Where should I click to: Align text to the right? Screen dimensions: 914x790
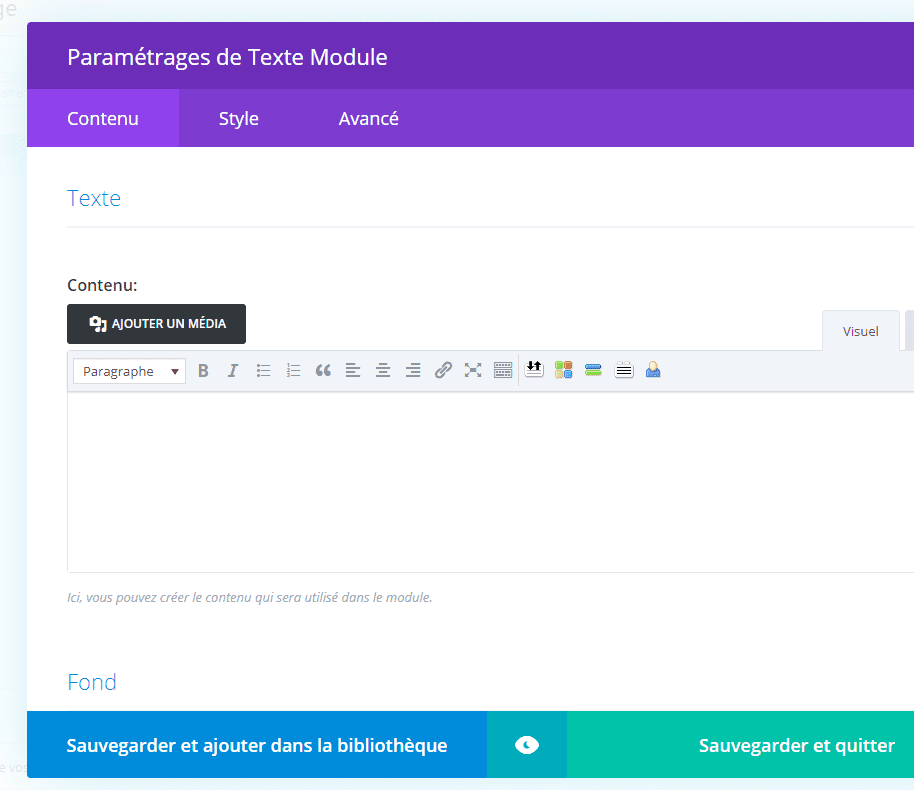coord(413,370)
